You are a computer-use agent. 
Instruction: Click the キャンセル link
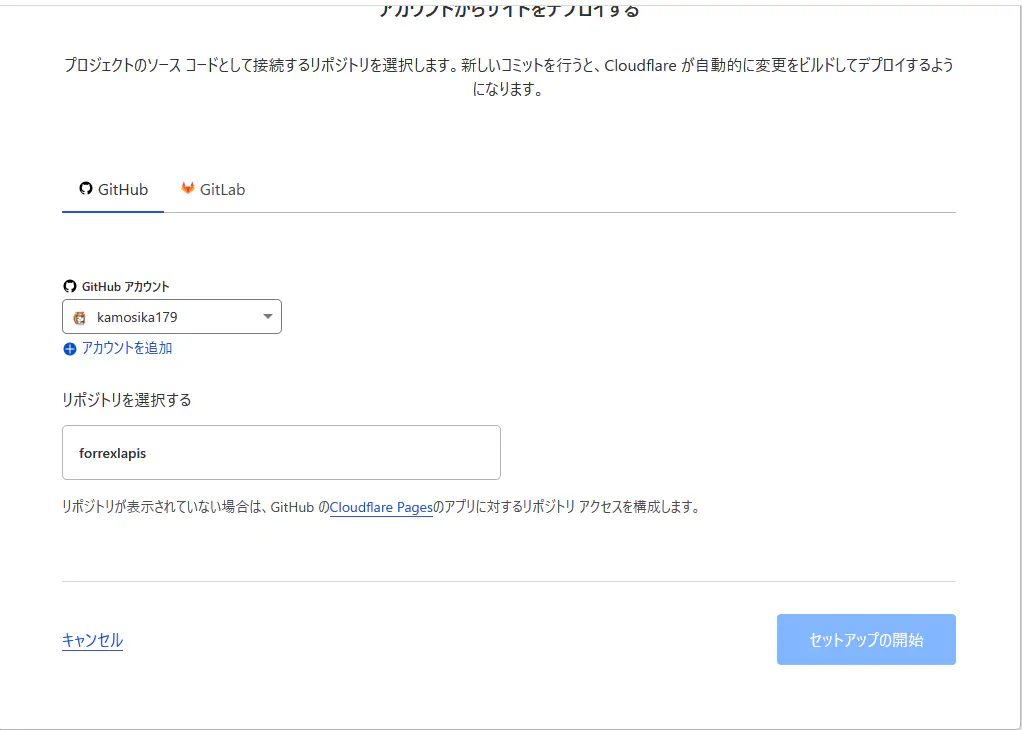[x=92, y=640]
